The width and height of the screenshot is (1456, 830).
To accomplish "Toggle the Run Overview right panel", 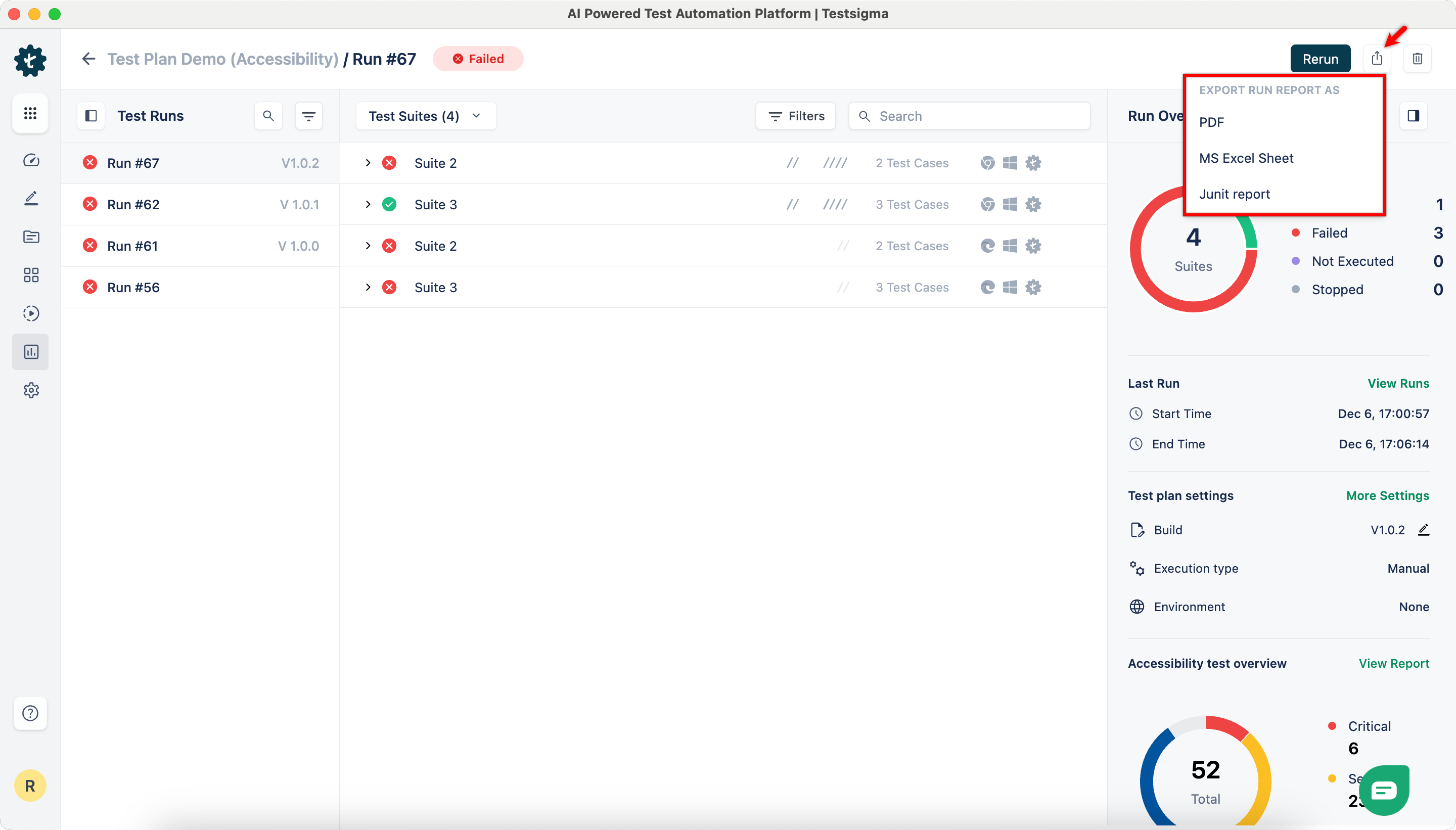I will pos(1413,116).
